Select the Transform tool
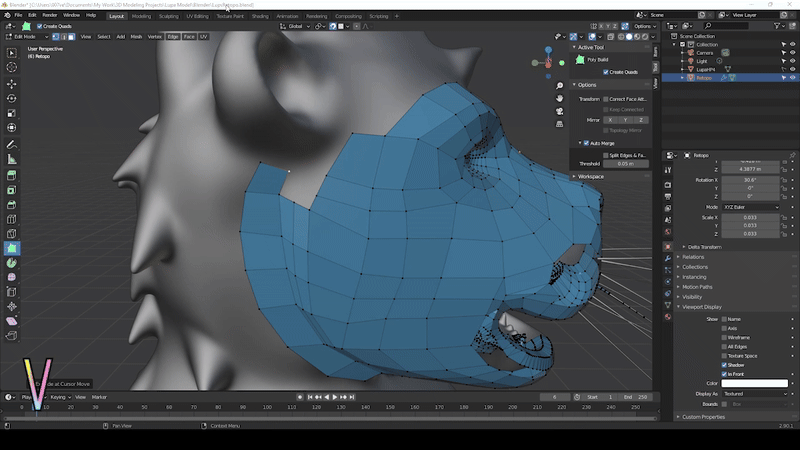Screen dimensions: 800x450 point(12,128)
